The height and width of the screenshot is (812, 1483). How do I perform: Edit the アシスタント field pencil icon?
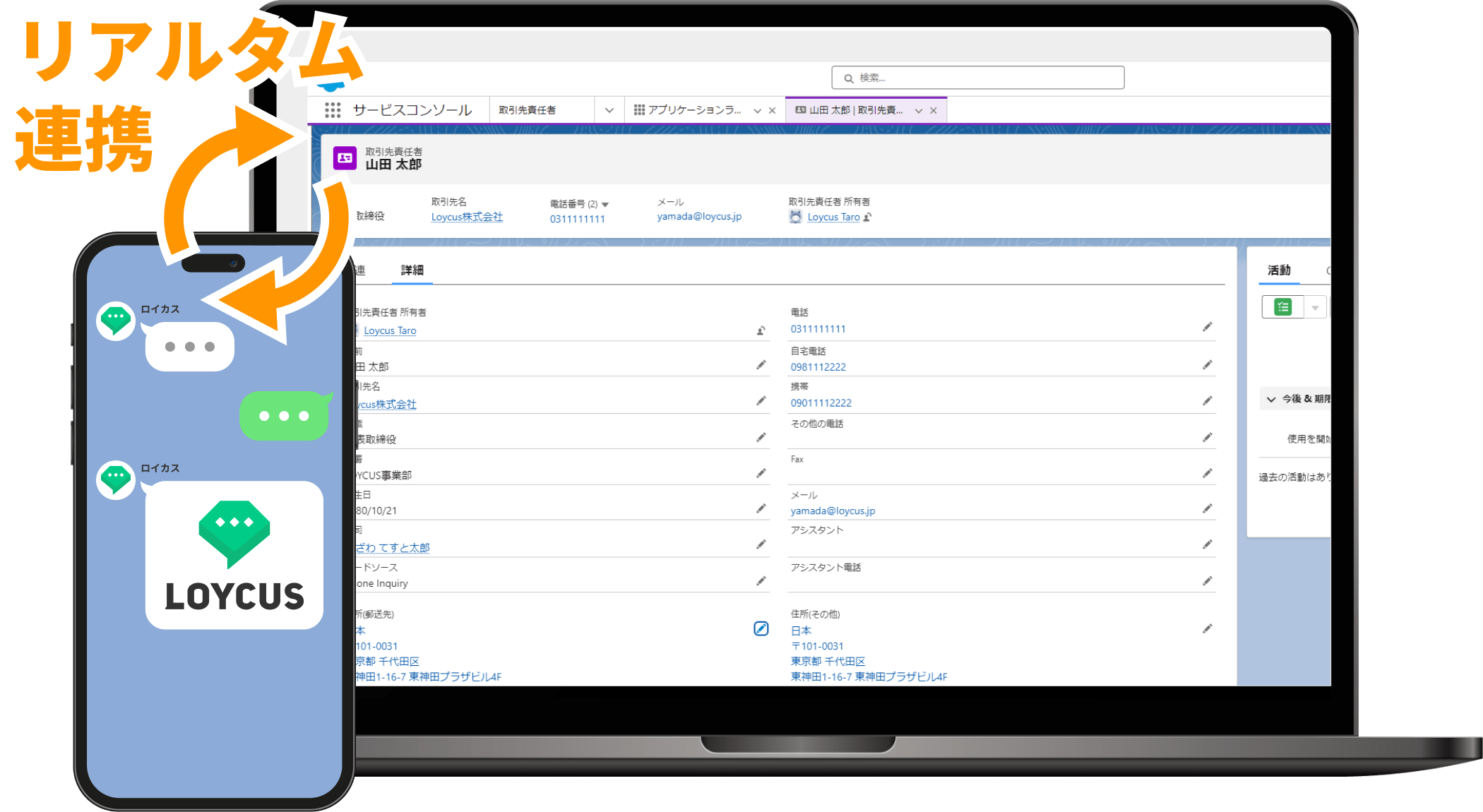pyautogui.click(x=1208, y=544)
